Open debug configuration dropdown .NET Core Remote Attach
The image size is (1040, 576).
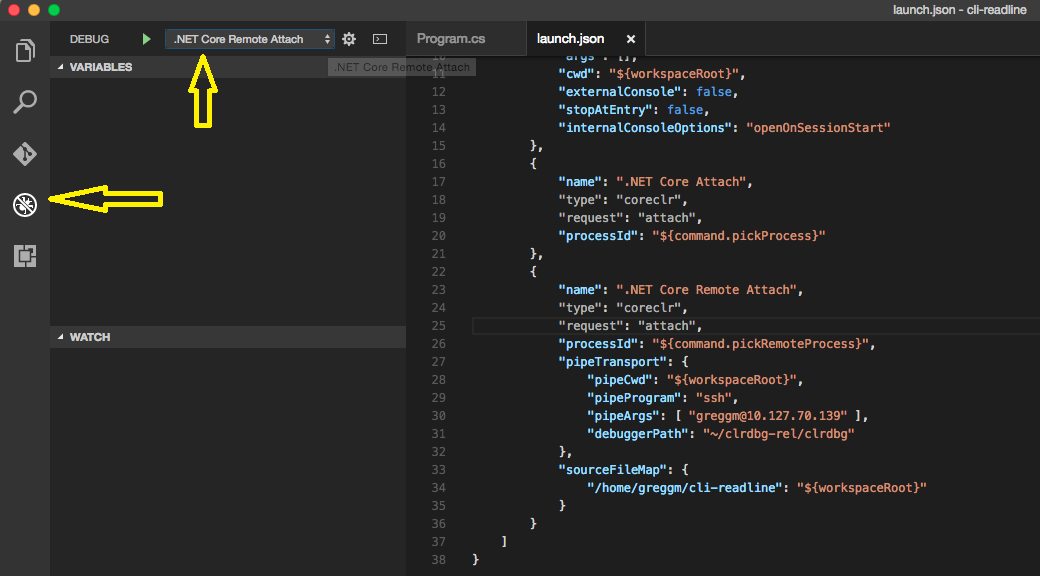(249, 39)
